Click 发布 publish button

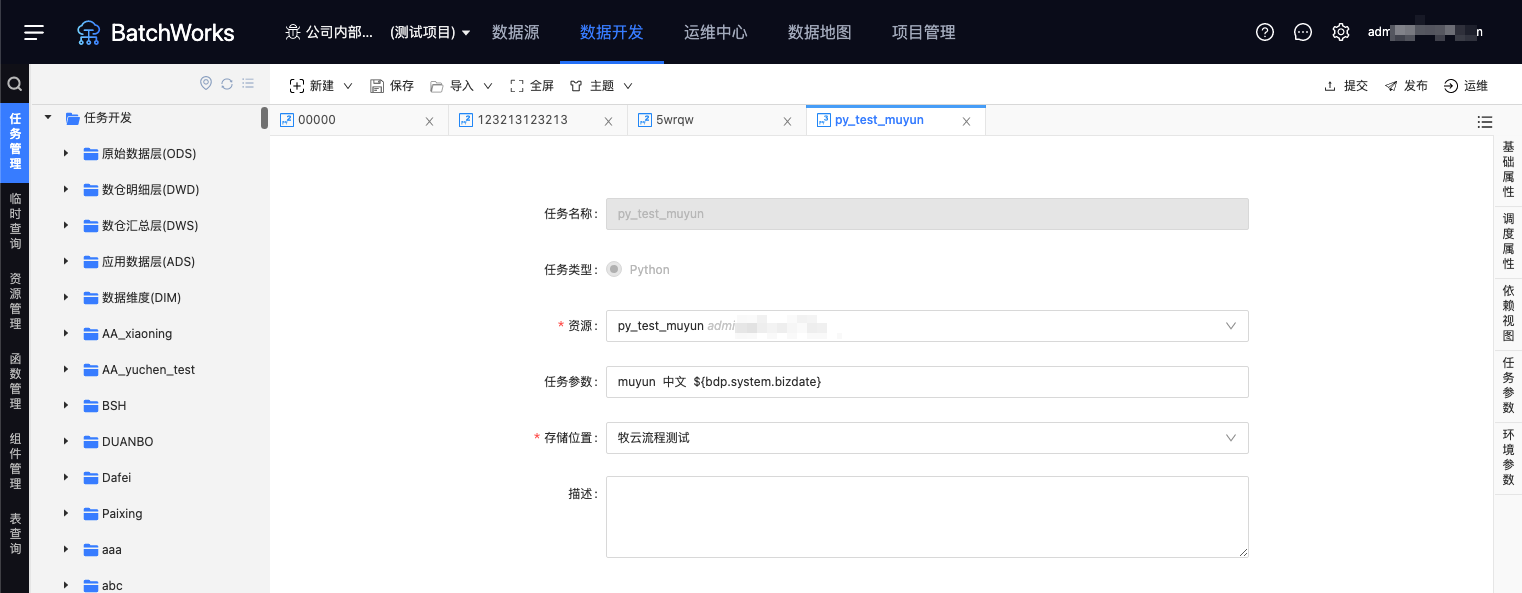pos(1406,86)
